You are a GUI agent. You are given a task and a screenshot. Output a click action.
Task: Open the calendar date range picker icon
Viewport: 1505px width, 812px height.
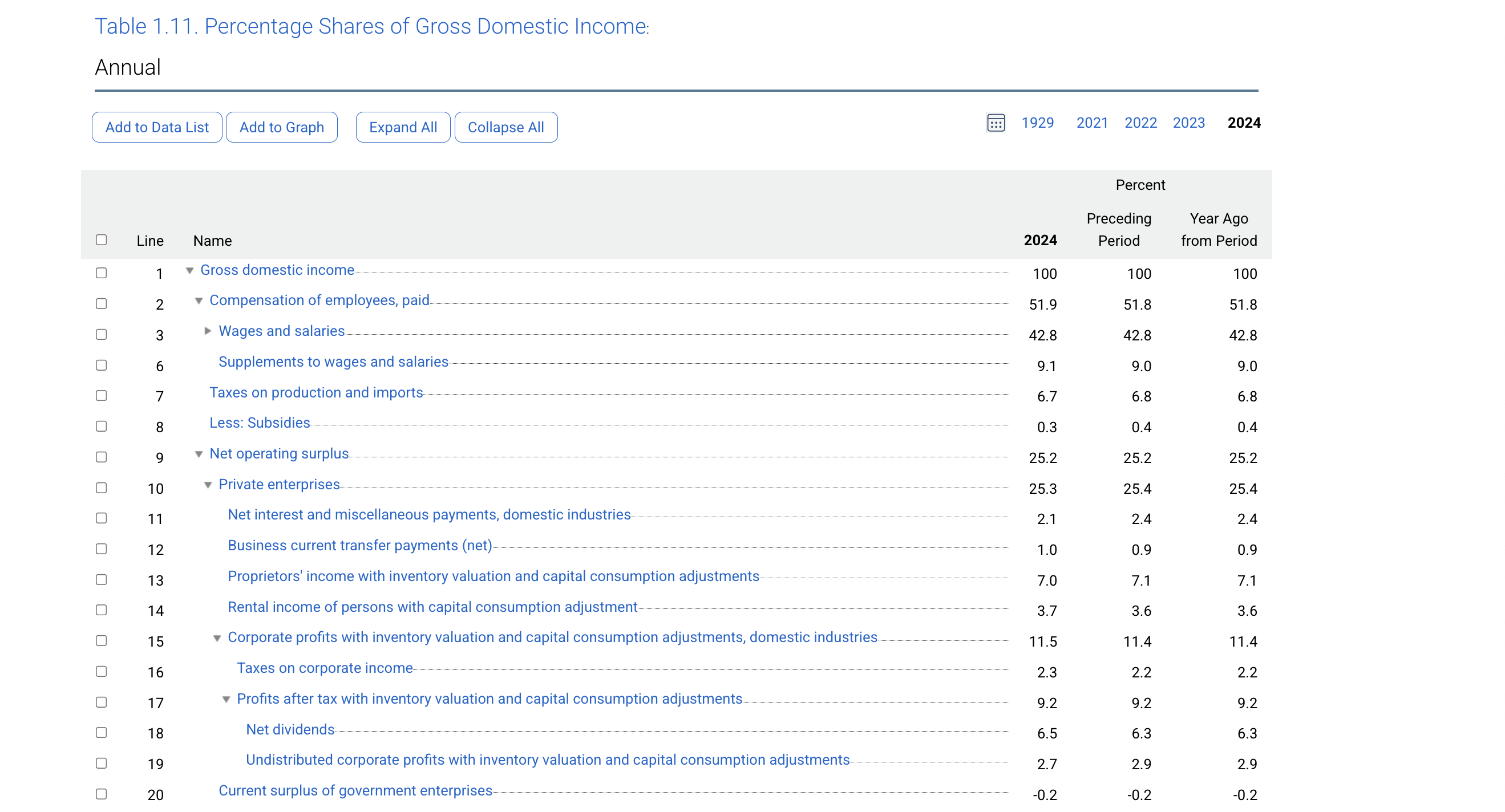996,123
